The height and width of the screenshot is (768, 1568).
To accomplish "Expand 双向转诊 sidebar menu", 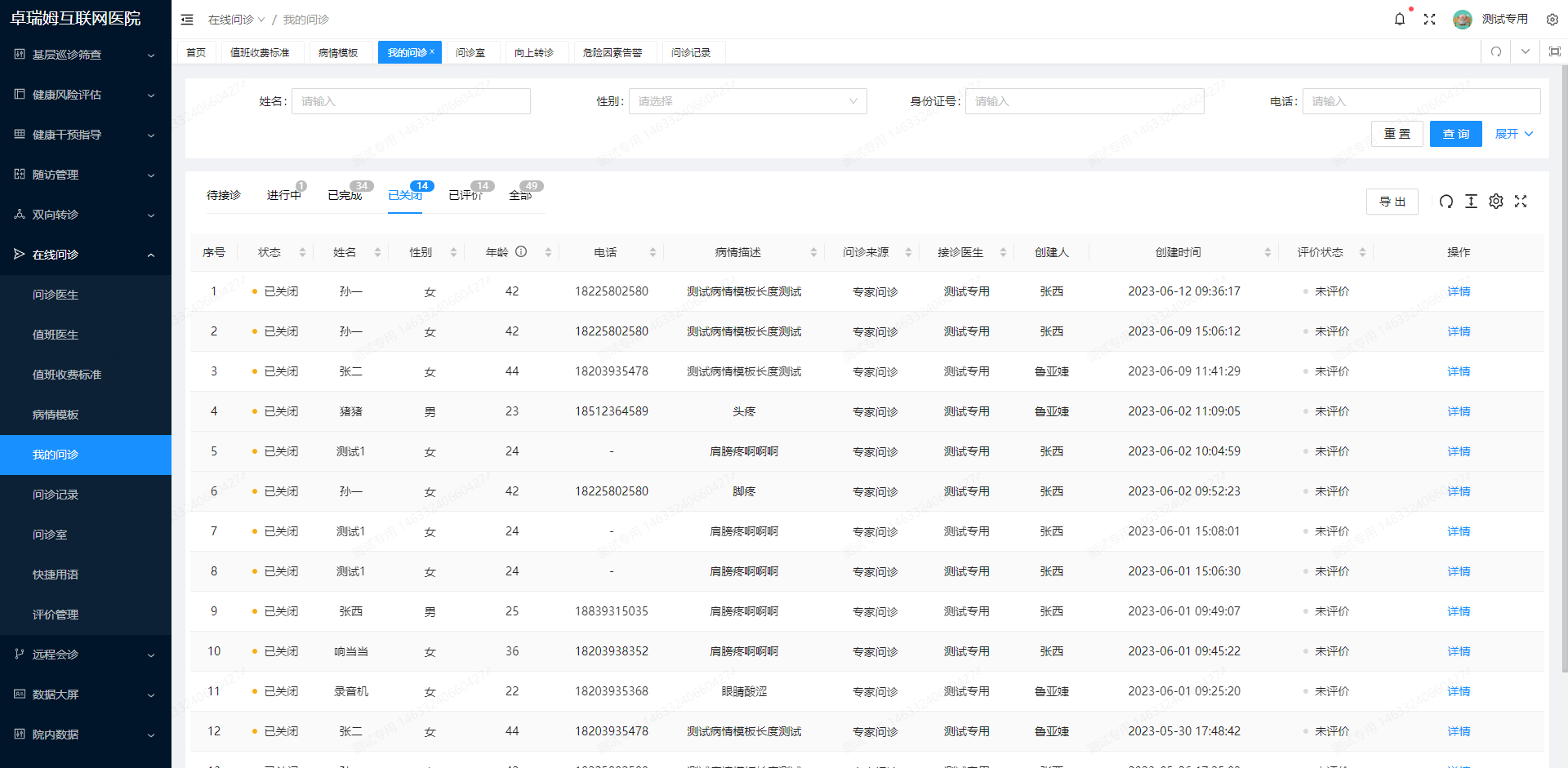I will point(86,215).
